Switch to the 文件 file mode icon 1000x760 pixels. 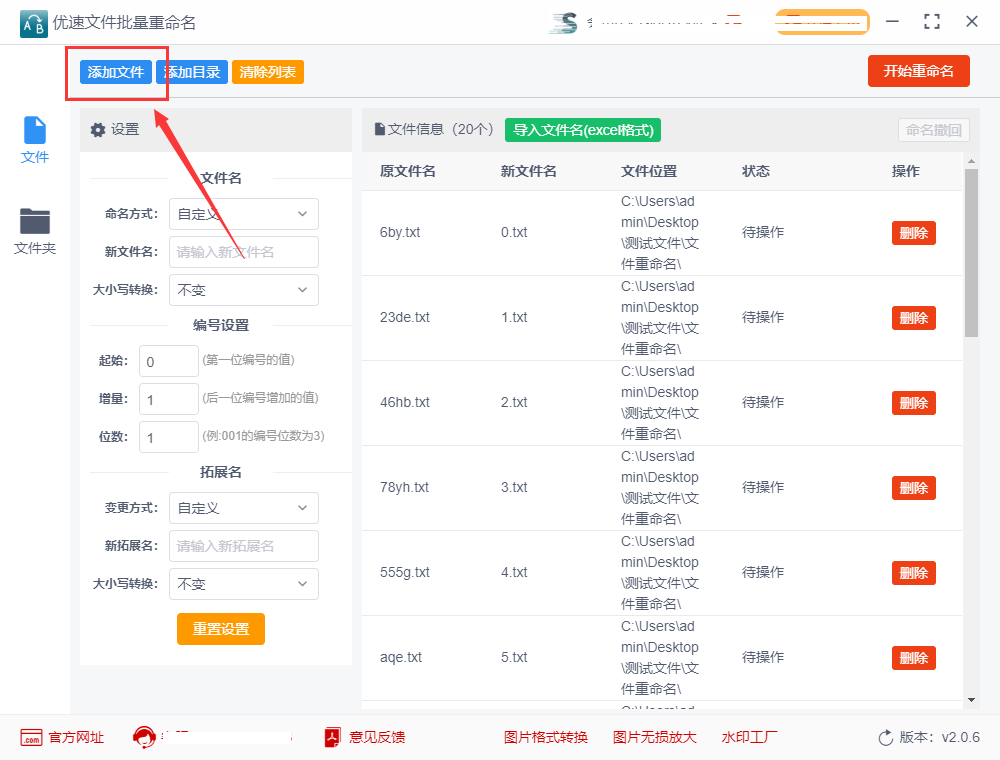coord(34,130)
